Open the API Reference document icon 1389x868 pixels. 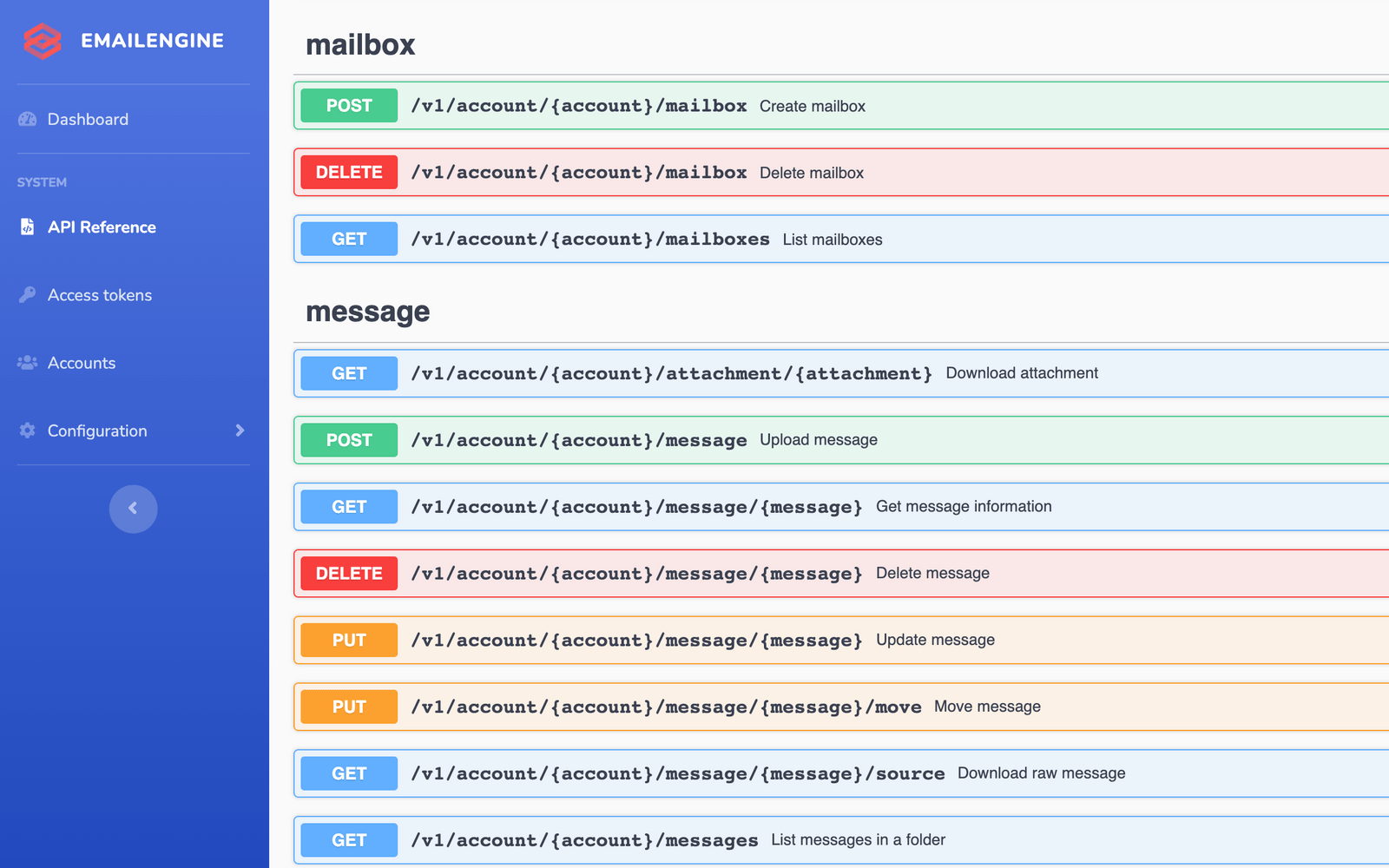pos(25,226)
